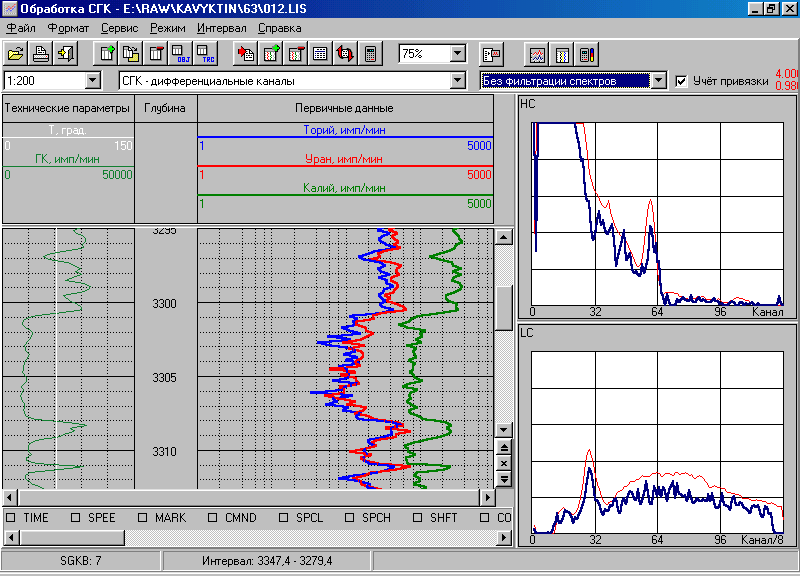800x576 pixels.
Task: Toggle the Учёт привязки checkbox
Action: click(682, 81)
